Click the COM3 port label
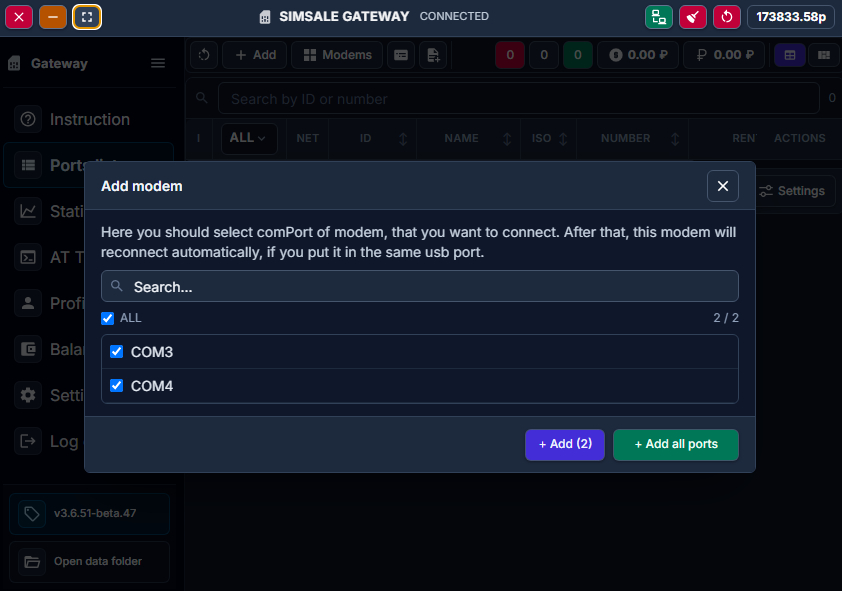842x591 pixels. pyautogui.click(x=152, y=352)
